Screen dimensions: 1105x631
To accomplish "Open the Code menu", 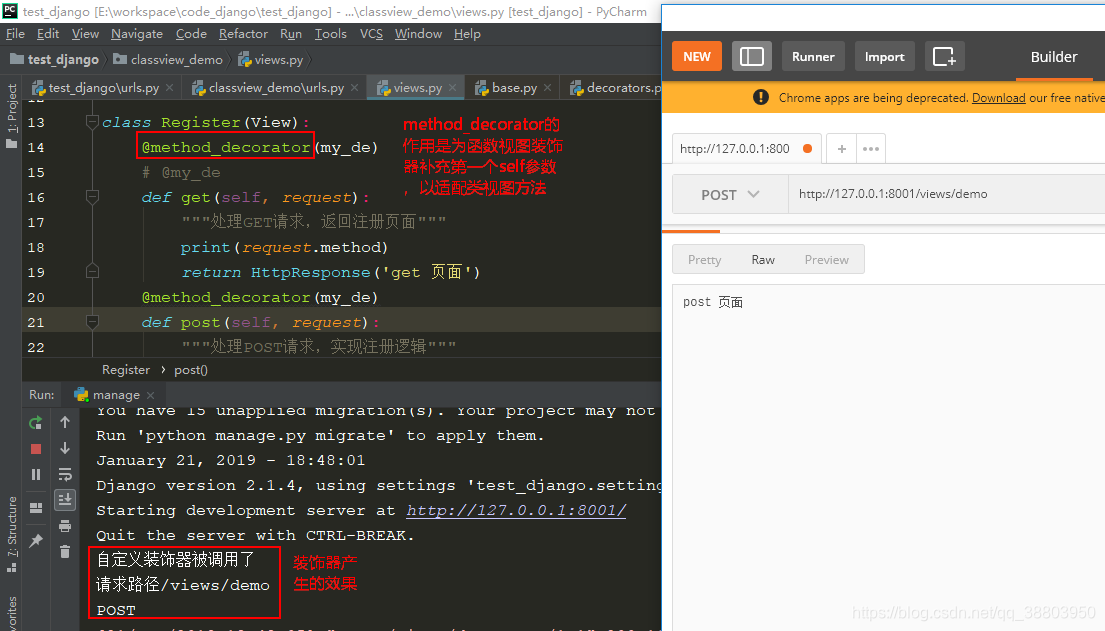I will point(191,34).
